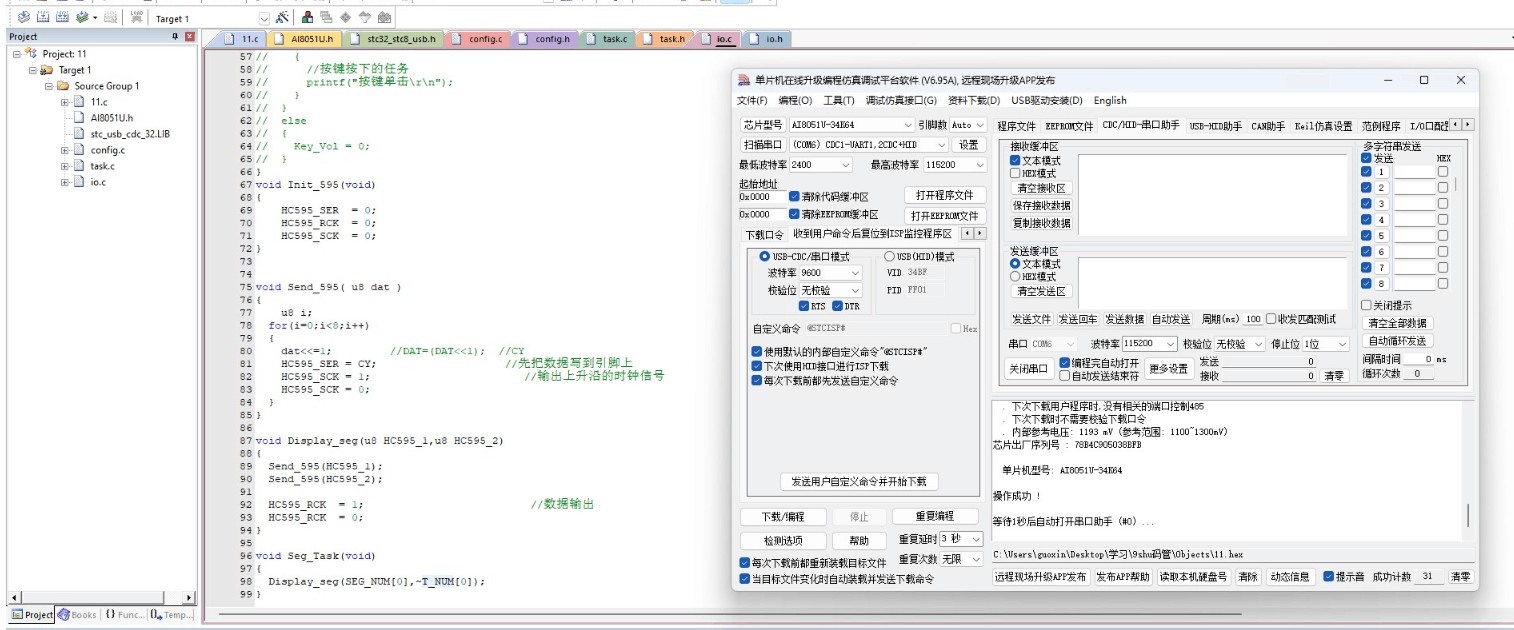Toggle 清除EEPROM缓冲区 checkbox
1514x630 pixels.
coord(794,214)
